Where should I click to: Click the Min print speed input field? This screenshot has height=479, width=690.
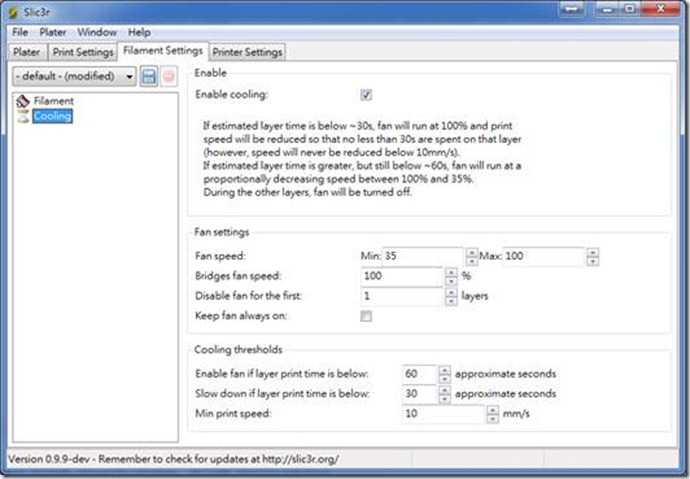pos(444,413)
